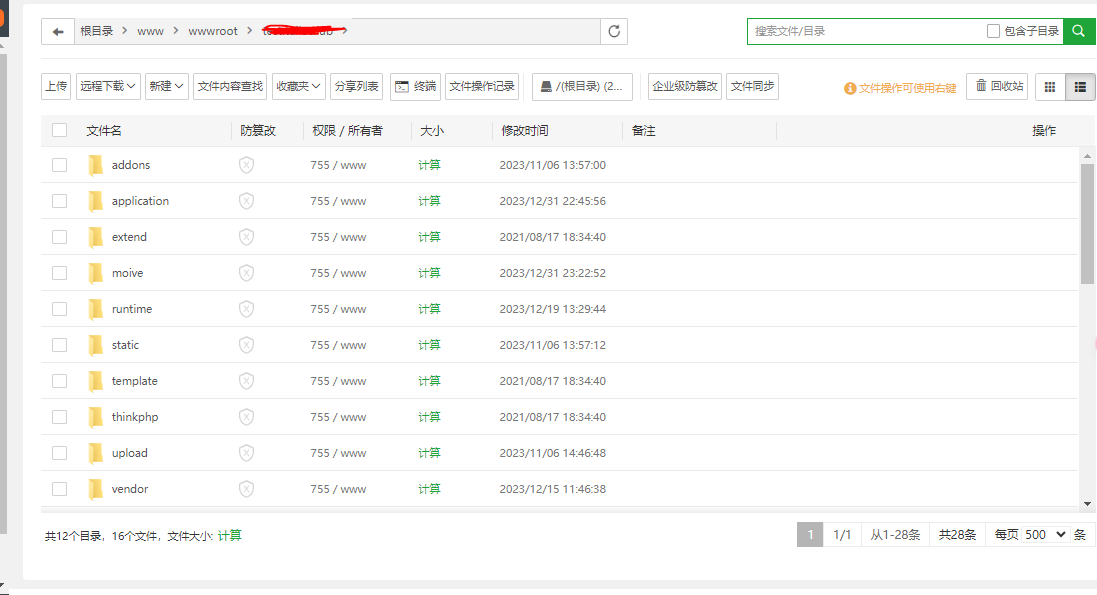This screenshot has height=595, width=1097.
Task: Click the back arrow navigation icon
Action: pos(57,31)
